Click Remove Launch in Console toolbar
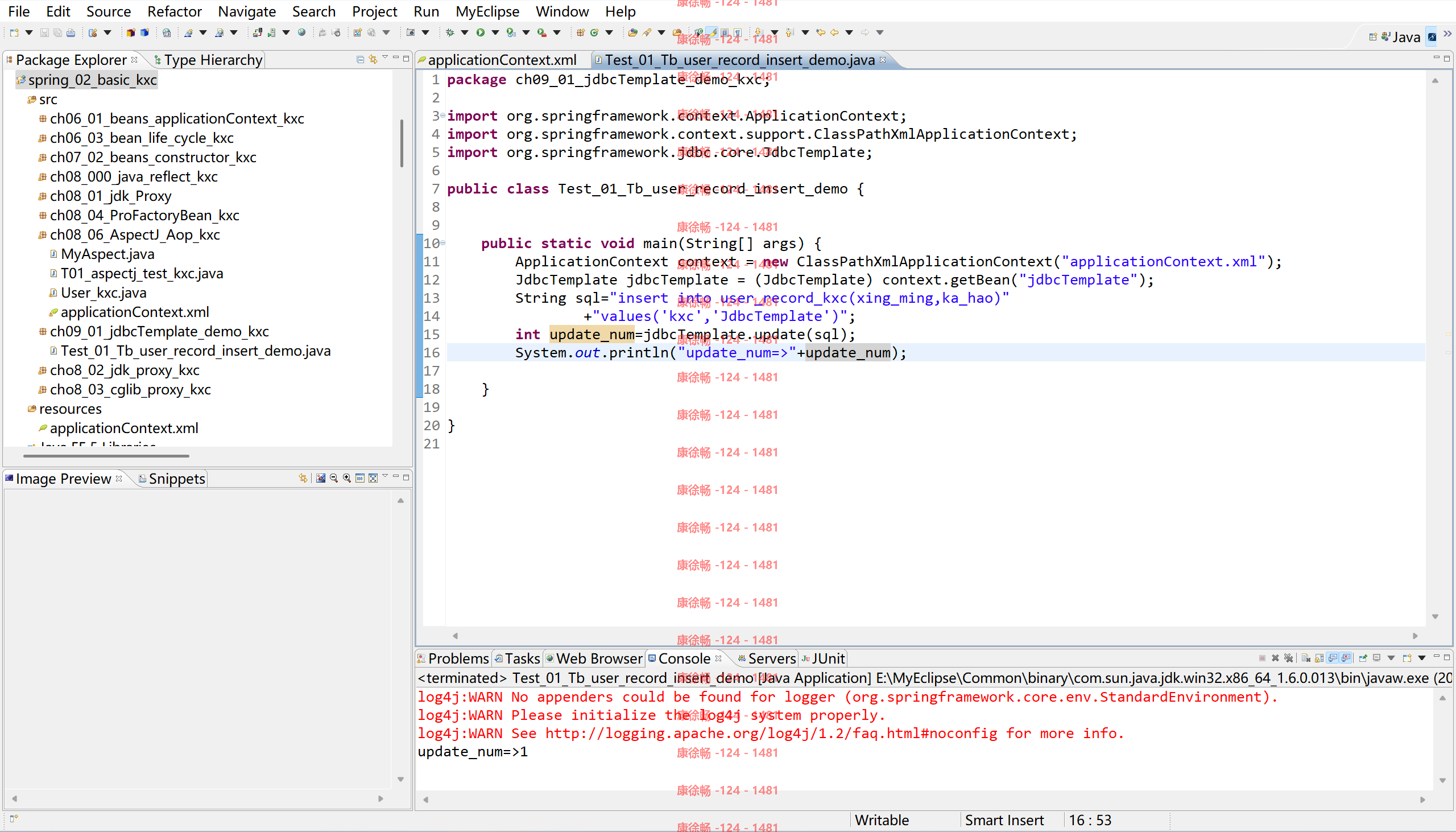This screenshot has height=832, width=1456. coord(1276,658)
